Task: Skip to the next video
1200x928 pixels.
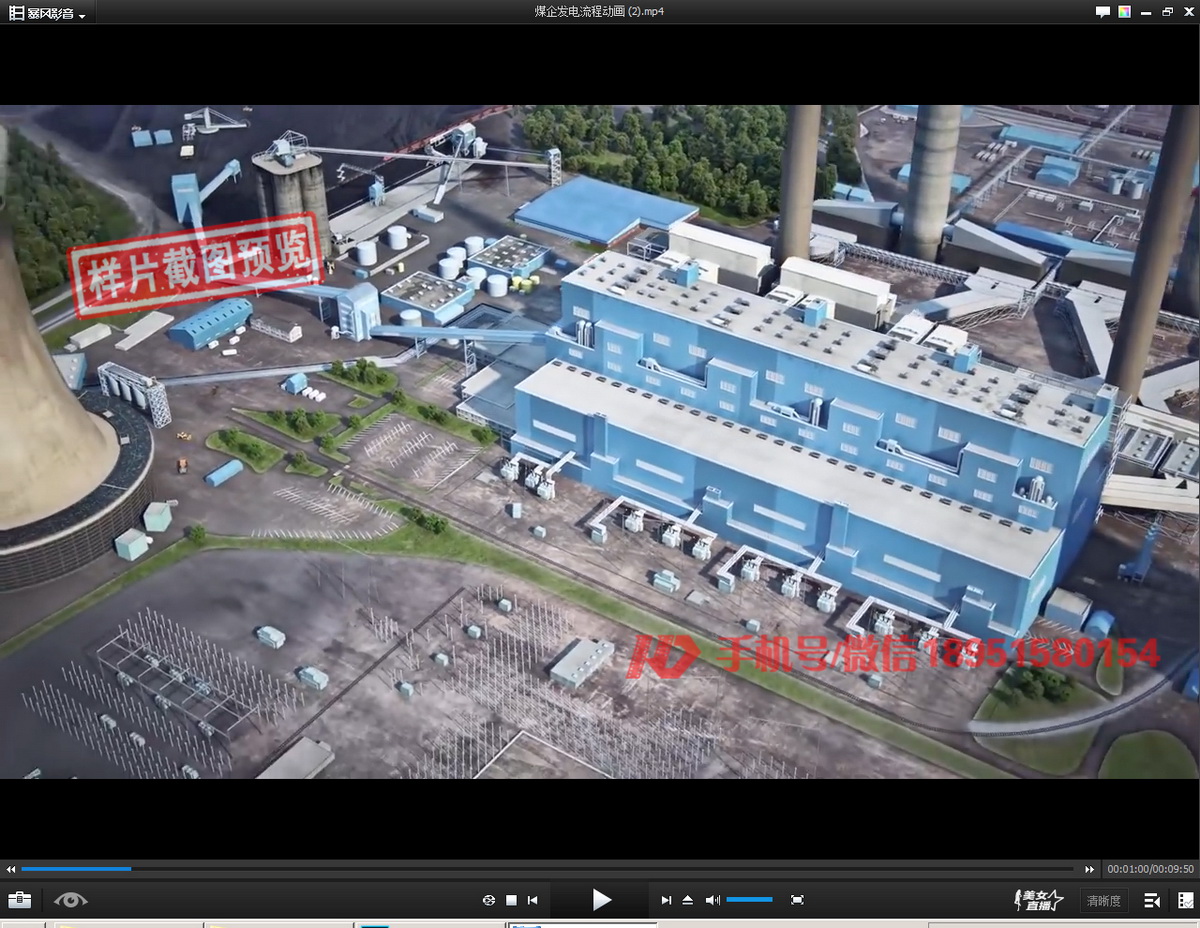Action: point(666,900)
